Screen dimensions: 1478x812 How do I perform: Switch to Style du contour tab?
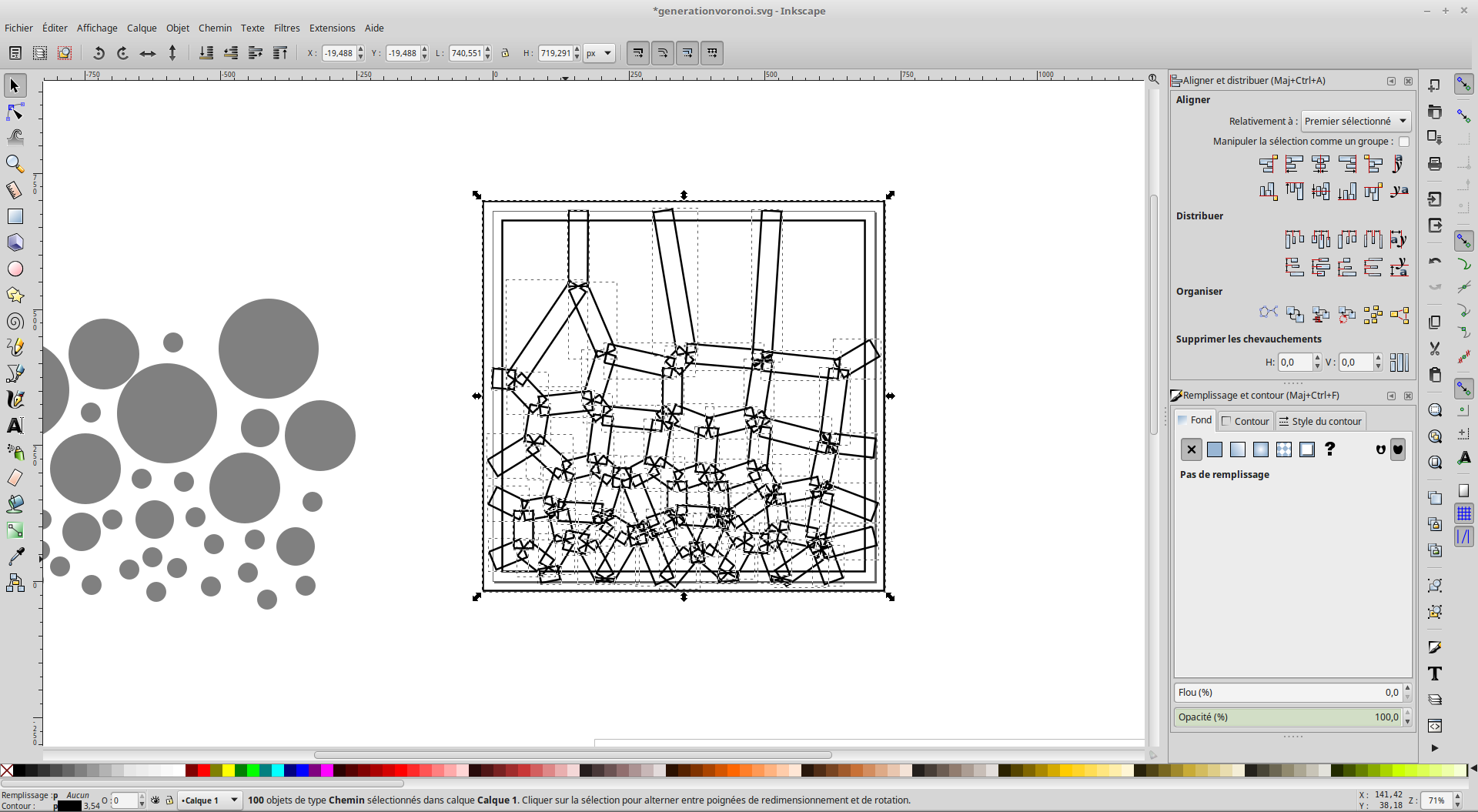point(1320,421)
